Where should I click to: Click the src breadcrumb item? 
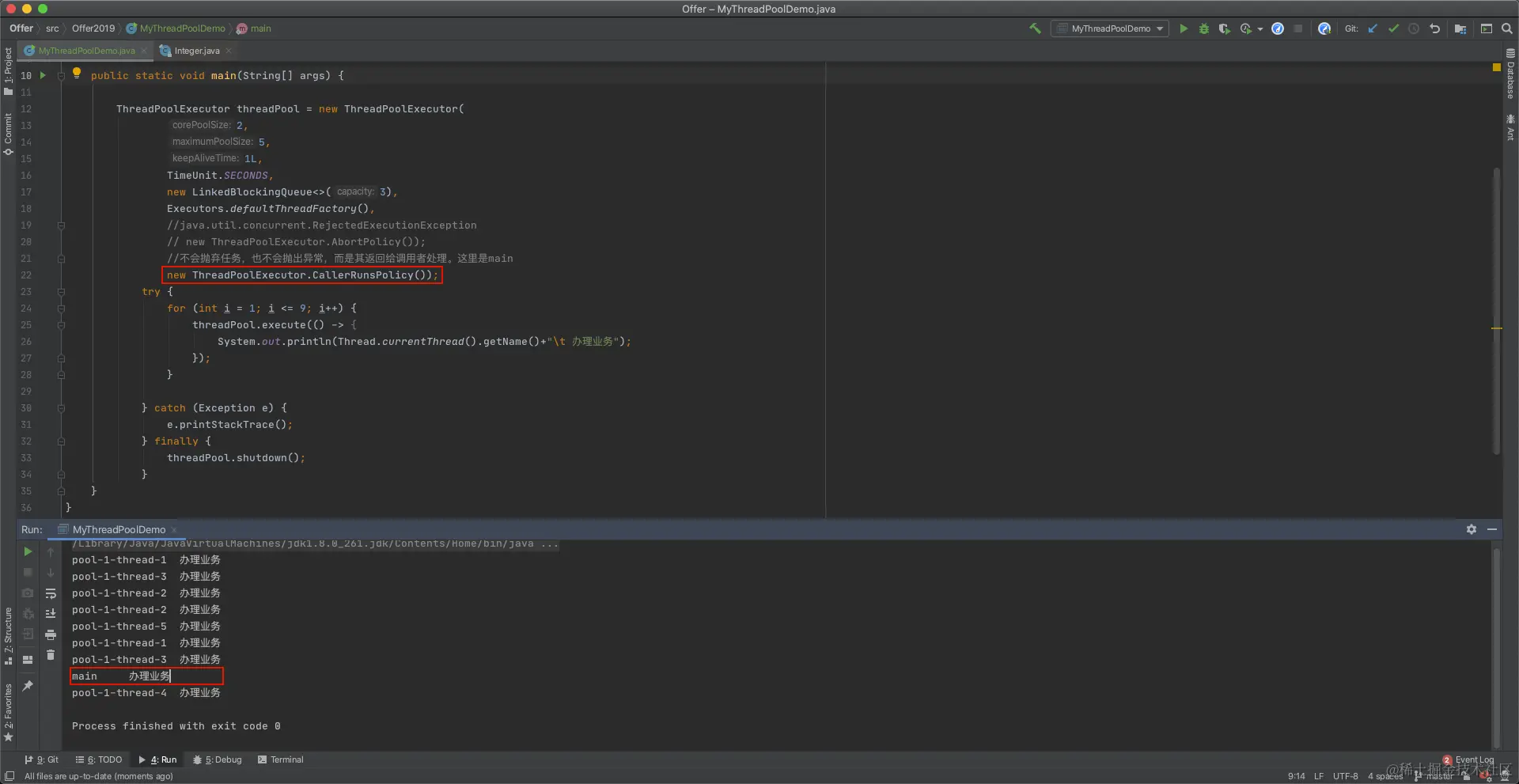coord(52,28)
